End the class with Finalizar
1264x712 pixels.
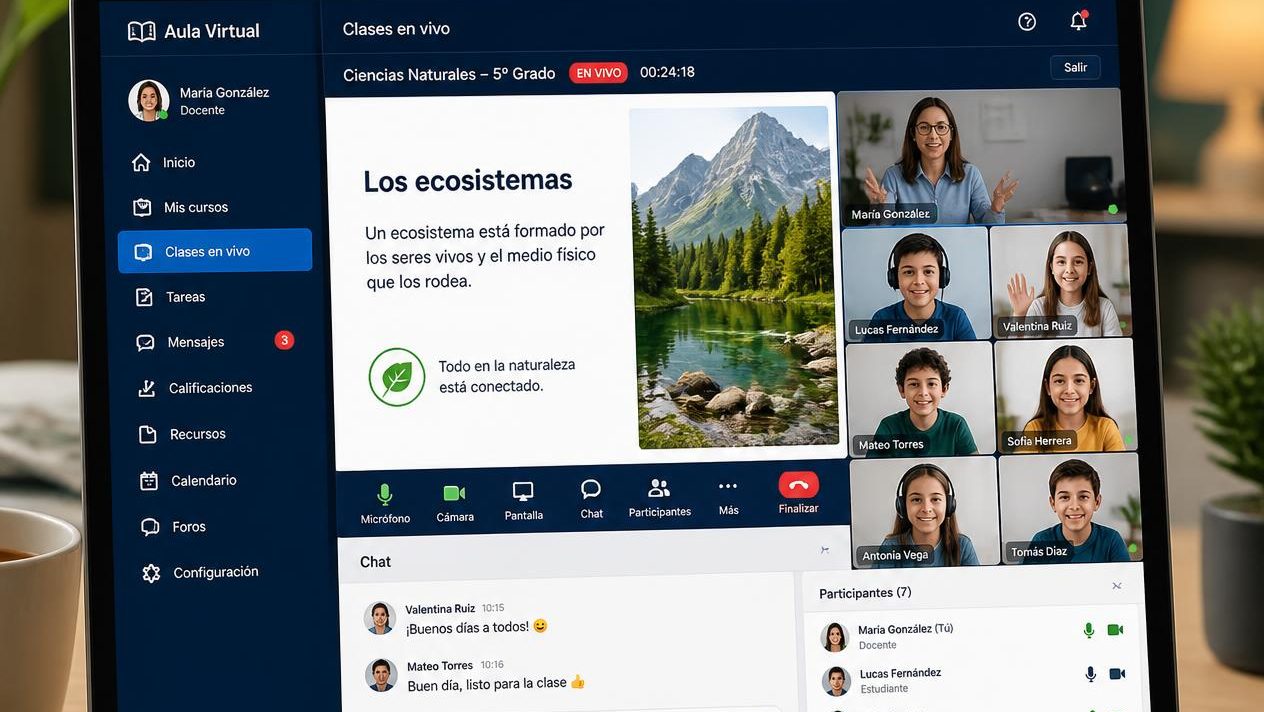(x=798, y=493)
